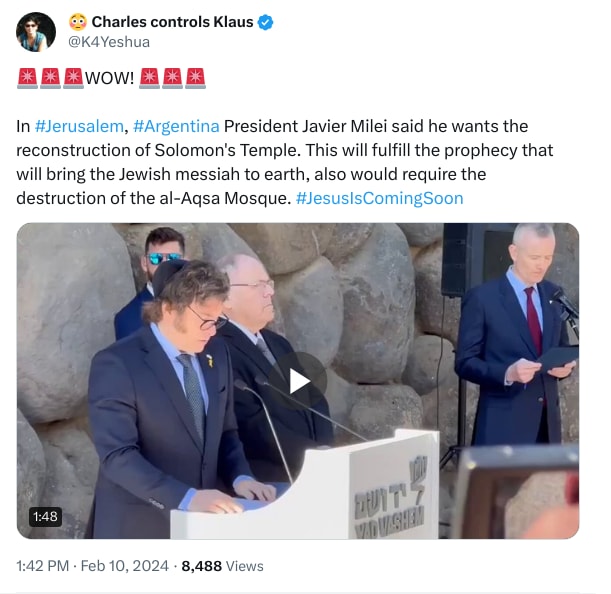Click the Yad Vashem podium in video

click(x=305, y=486)
